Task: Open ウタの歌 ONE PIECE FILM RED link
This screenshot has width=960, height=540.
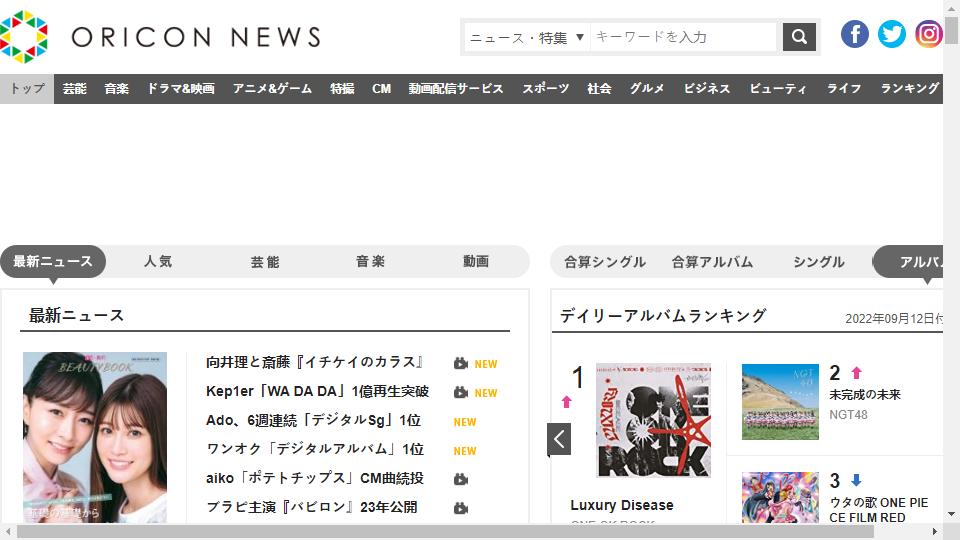Action: [879, 510]
